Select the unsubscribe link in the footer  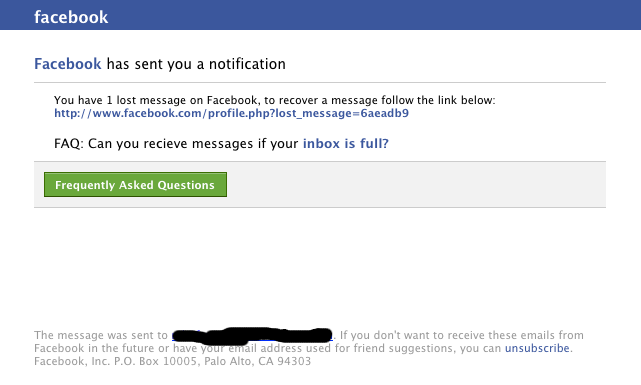[x=537, y=348]
